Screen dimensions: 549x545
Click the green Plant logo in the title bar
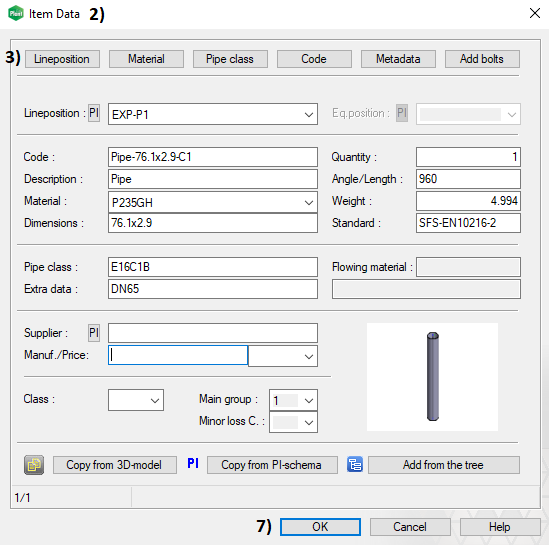click(16, 14)
